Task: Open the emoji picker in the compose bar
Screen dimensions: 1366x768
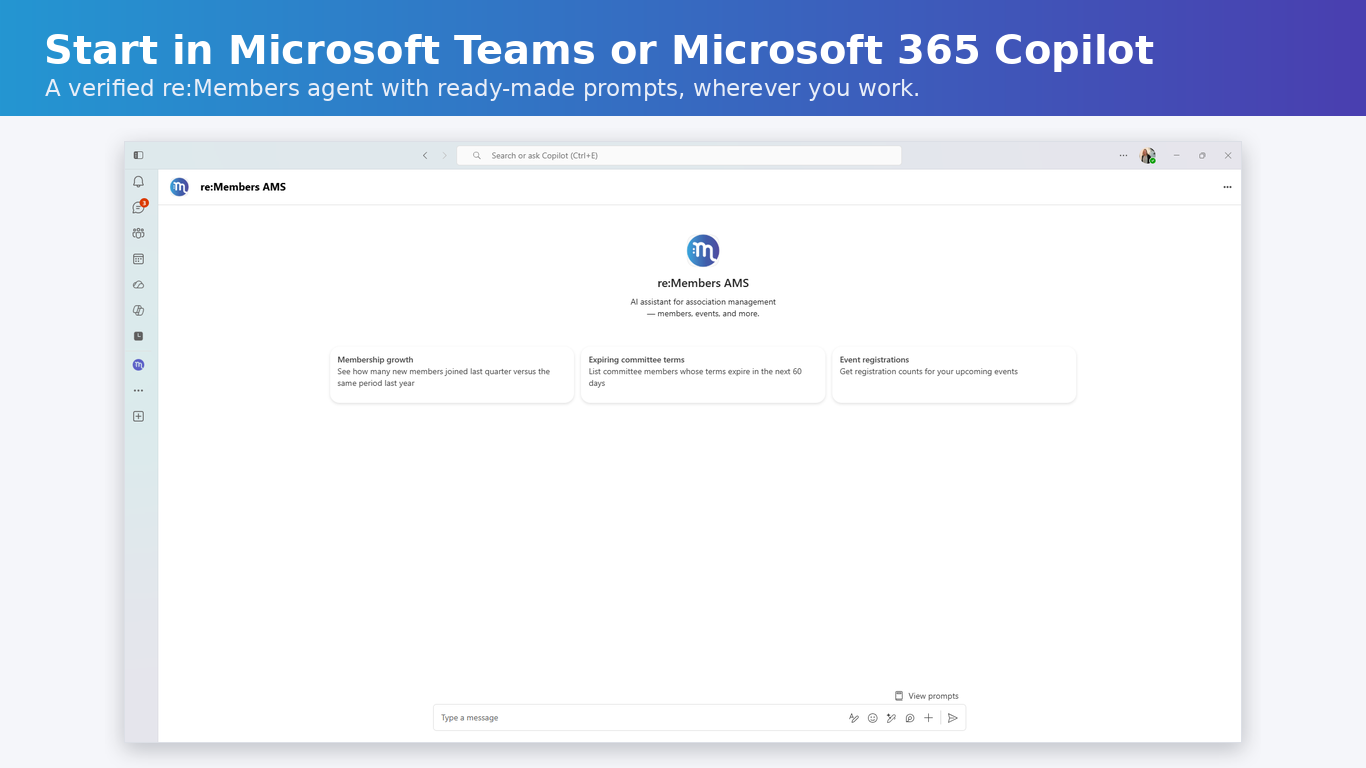Action: (872, 718)
